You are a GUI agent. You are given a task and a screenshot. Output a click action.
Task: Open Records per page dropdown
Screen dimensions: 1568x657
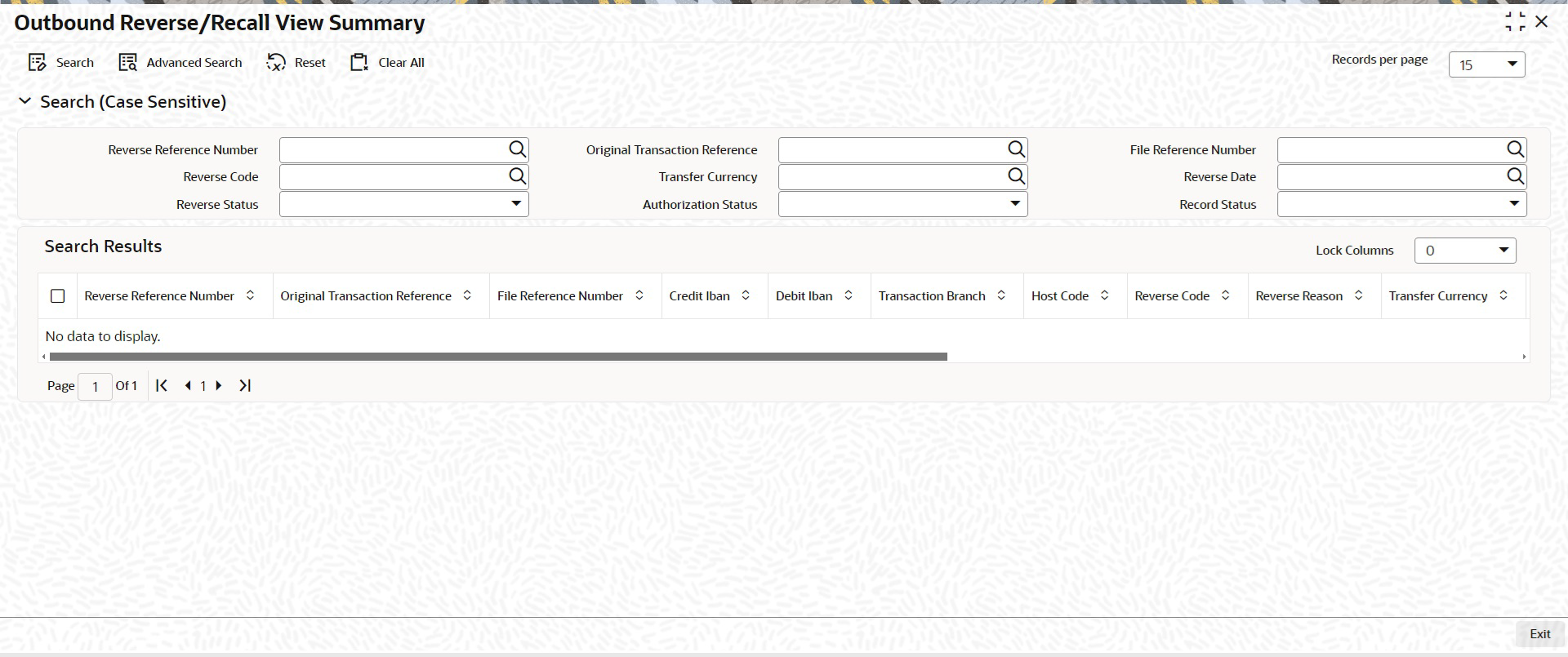(1486, 64)
